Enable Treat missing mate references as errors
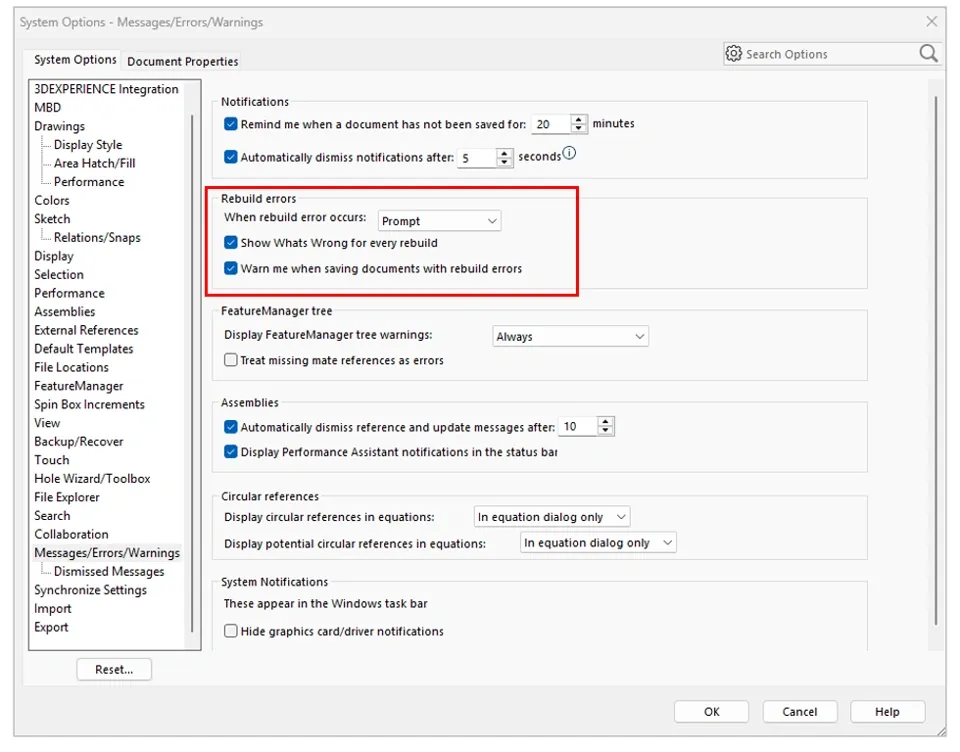Screen dimensions: 960x752 pyautogui.click(x=230, y=360)
